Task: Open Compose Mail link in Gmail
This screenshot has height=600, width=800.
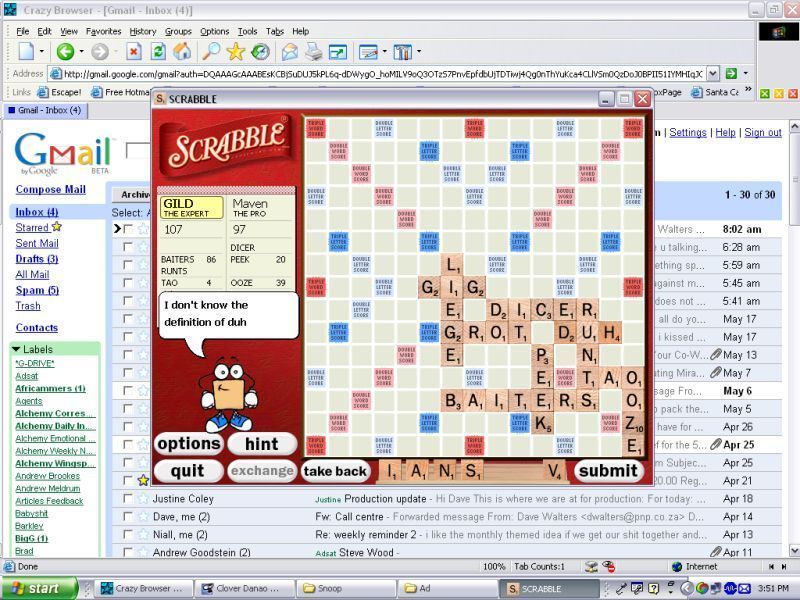Action: (x=51, y=189)
